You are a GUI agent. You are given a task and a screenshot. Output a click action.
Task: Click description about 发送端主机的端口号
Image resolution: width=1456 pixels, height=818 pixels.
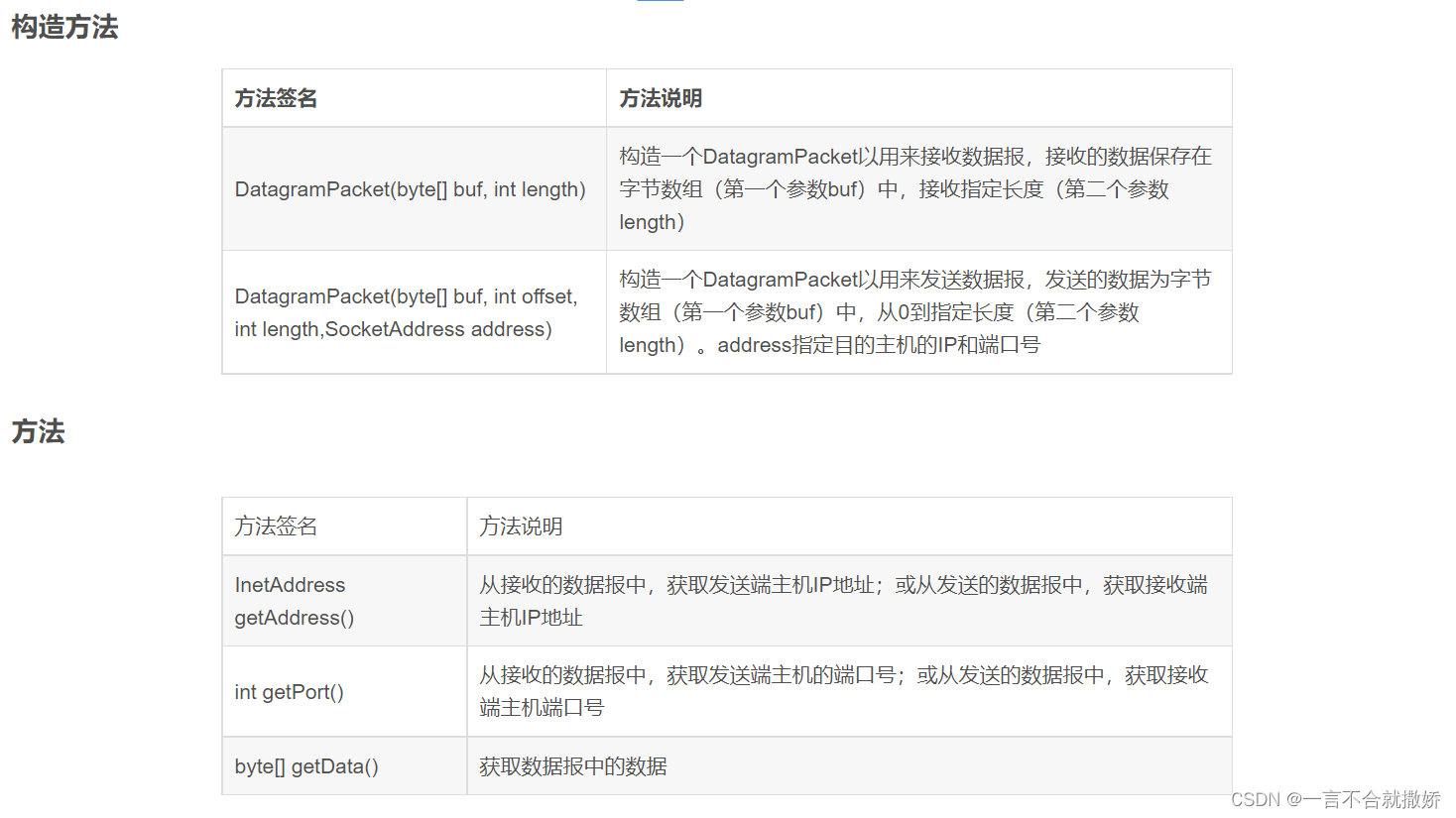(x=844, y=691)
